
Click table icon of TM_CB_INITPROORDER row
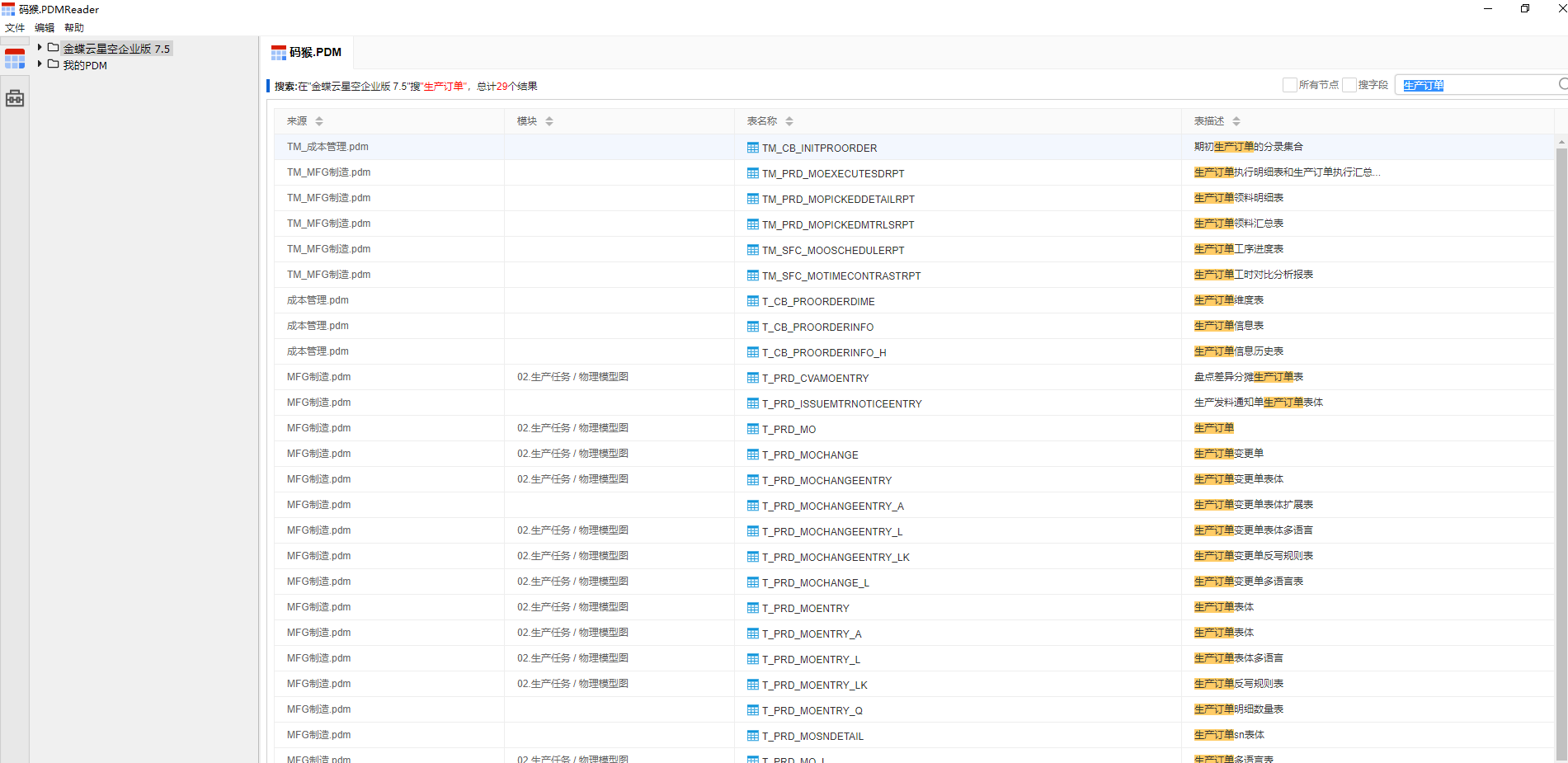point(753,148)
